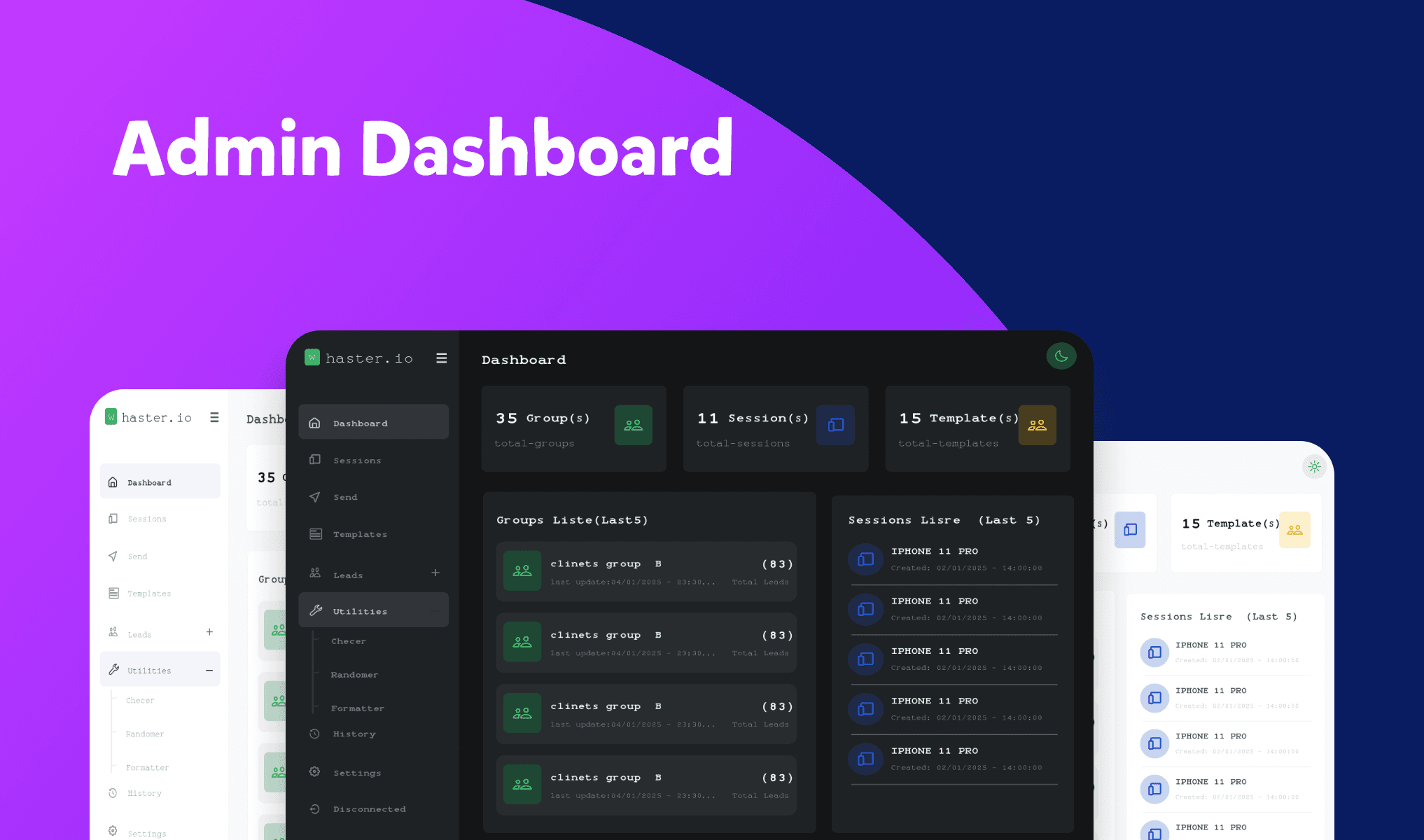Open Checer from the Utilities submenu
The width and height of the screenshot is (1424, 840).
348,640
